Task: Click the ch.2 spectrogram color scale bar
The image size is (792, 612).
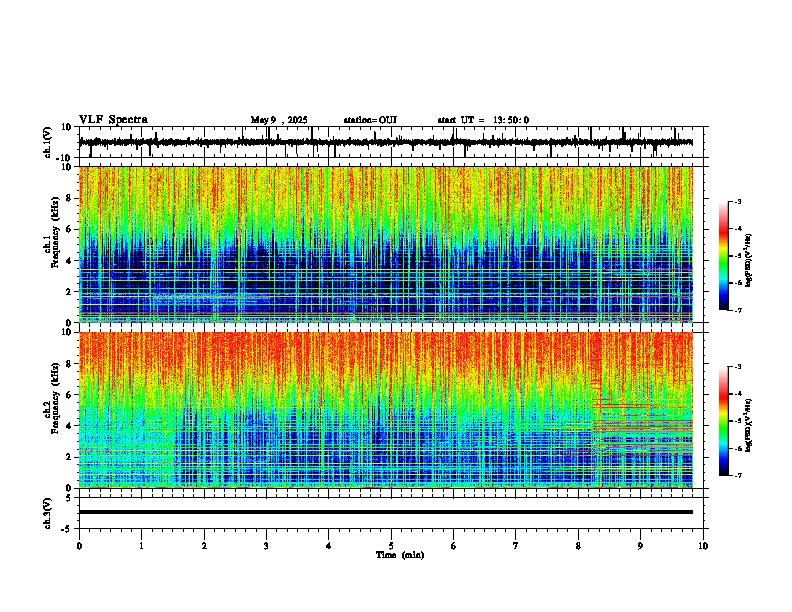Action: pyautogui.click(x=724, y=421)
